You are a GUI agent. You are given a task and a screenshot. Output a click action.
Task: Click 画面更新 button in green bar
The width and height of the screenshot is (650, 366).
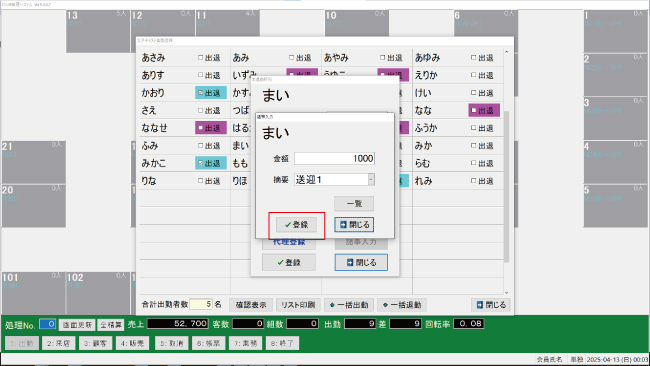coord(77,325)
